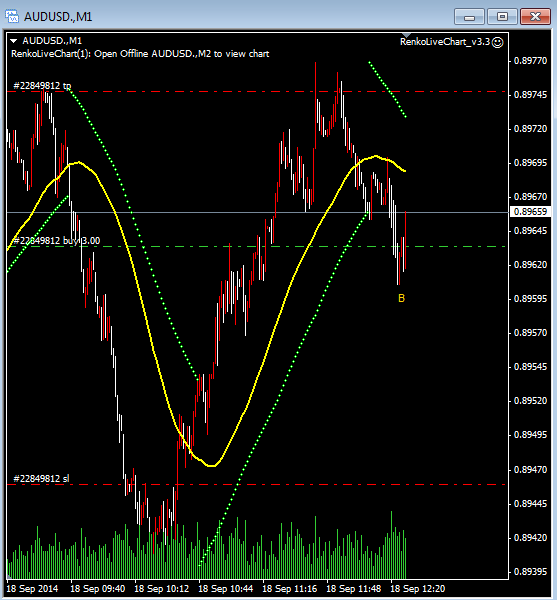Click price label 0.89495 on scale
This screenshot has width=557, height=600.
pyautogui.click(x=530, y=435)
